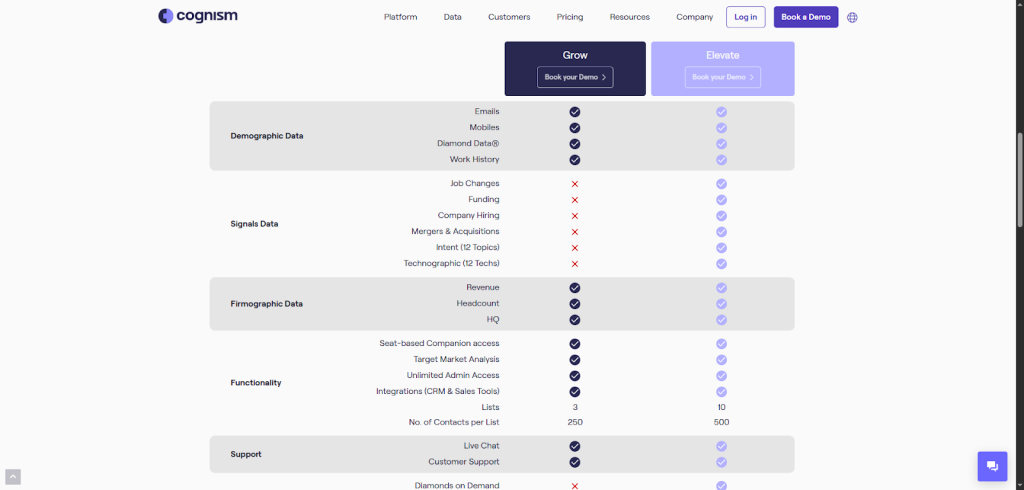Viewport: 1024px width, 490px height.
Task: Click the Grow checkmark for Live Chat
Action: 575,446
